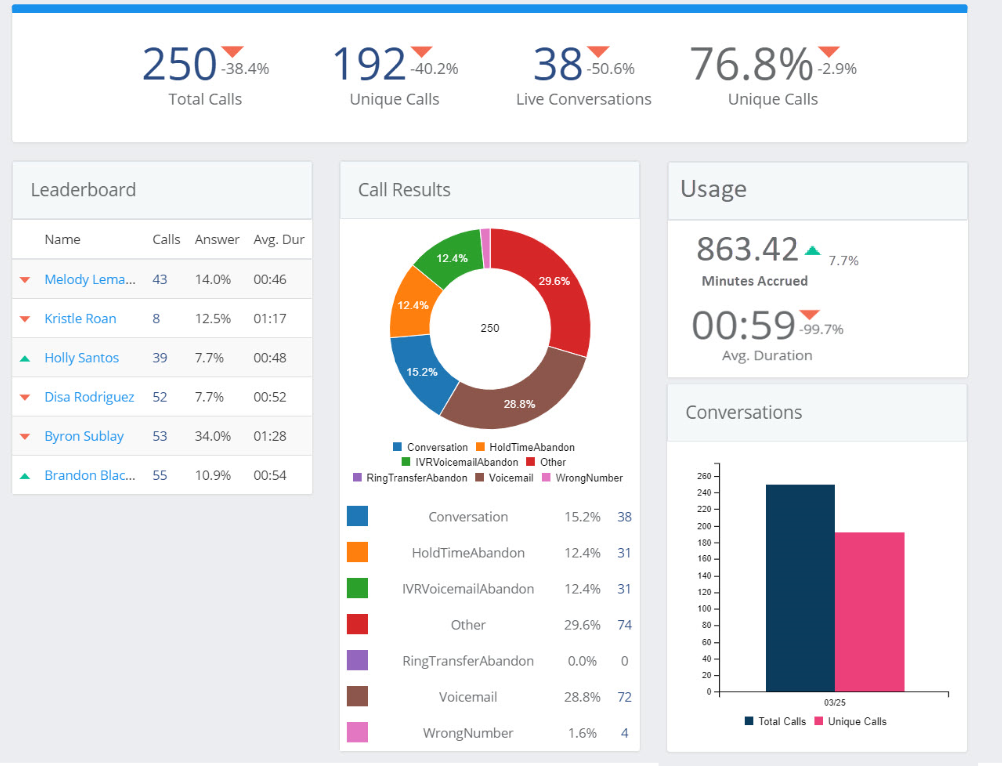Toggle RingTransferAbandon in the donut chart legend

[x=410, y=478]
